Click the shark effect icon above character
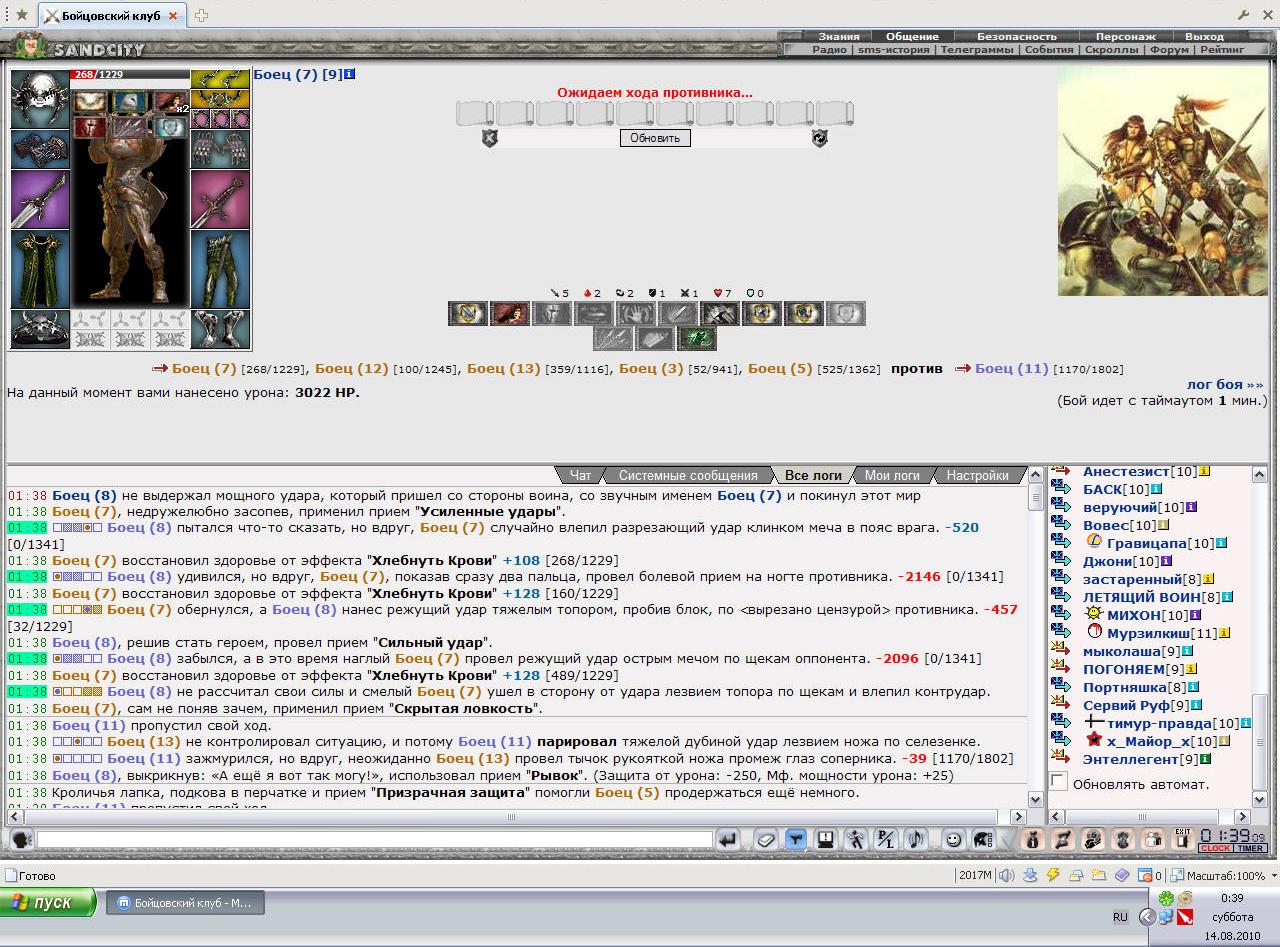The width and height of the screenshot is (1280, 947). pos(131,102)
